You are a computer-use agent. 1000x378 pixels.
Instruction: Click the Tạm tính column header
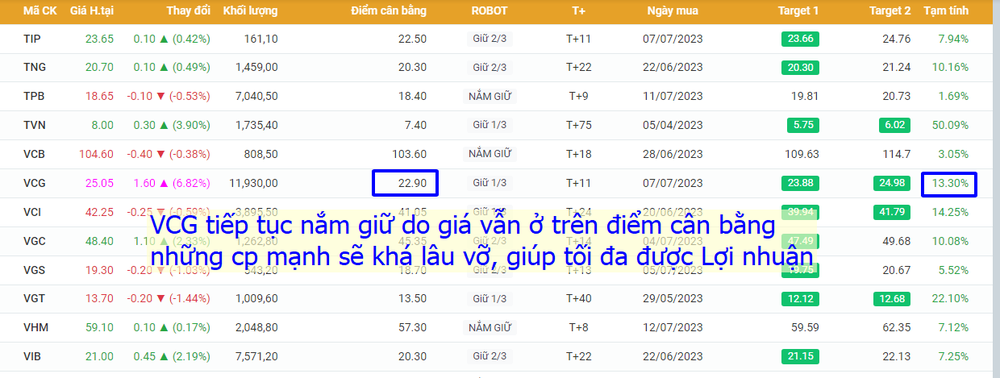946,11
